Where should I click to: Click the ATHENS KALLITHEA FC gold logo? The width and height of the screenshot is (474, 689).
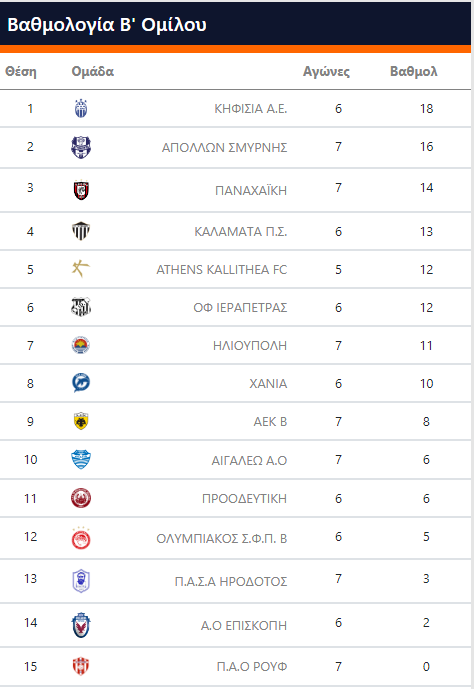click(x=81, y=269)
